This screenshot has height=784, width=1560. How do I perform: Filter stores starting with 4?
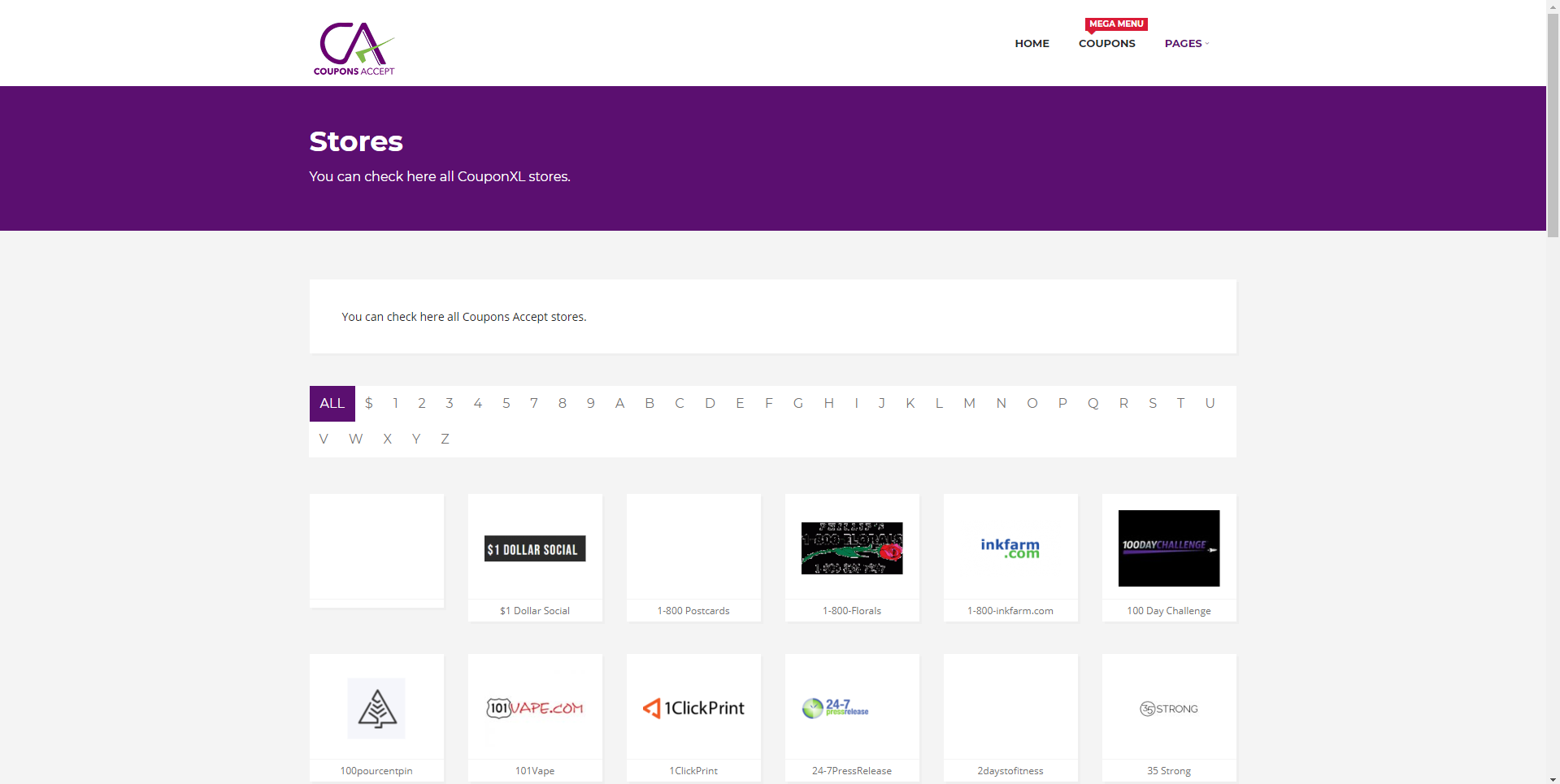(x=478, y=404)
